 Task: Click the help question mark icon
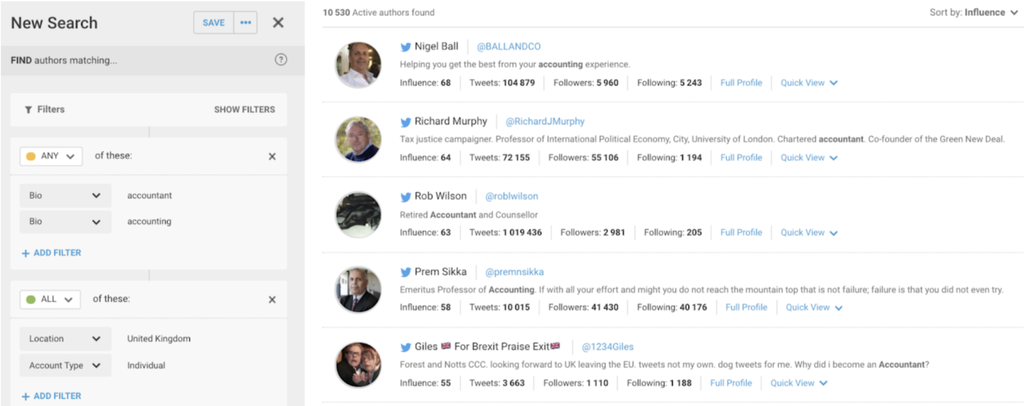point(281,60)
